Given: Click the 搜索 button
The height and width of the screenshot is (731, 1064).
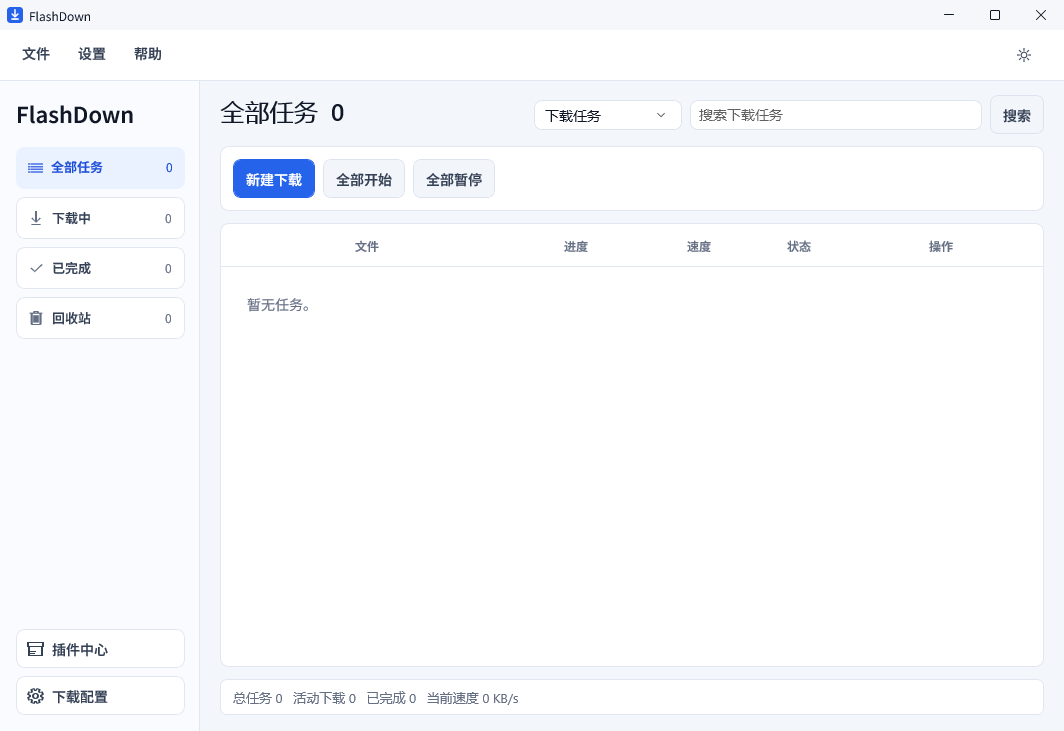Looking at the screenshot, I should coord(1016,115).
